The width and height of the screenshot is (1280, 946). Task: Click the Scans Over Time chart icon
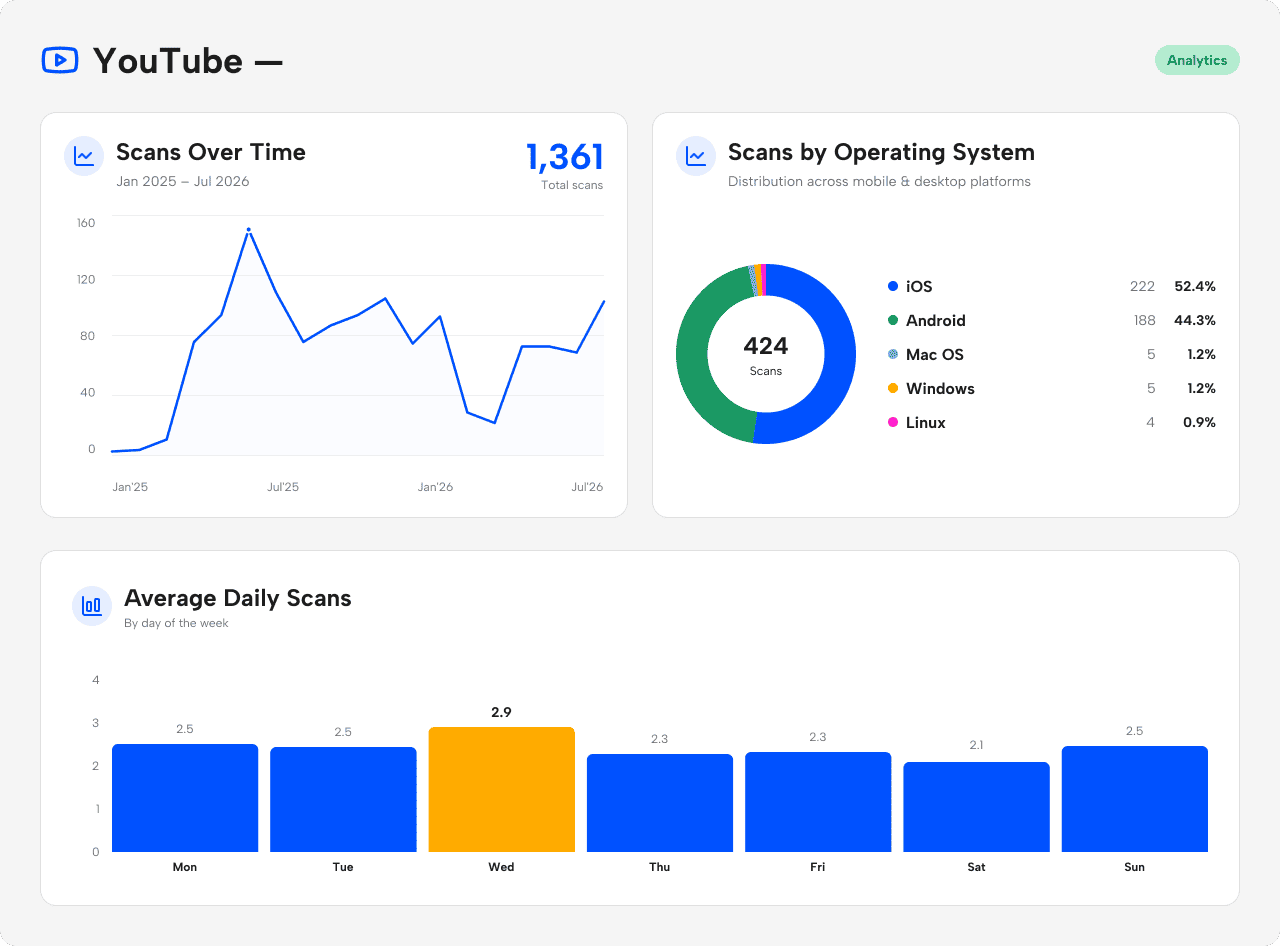tap(84, 156)
